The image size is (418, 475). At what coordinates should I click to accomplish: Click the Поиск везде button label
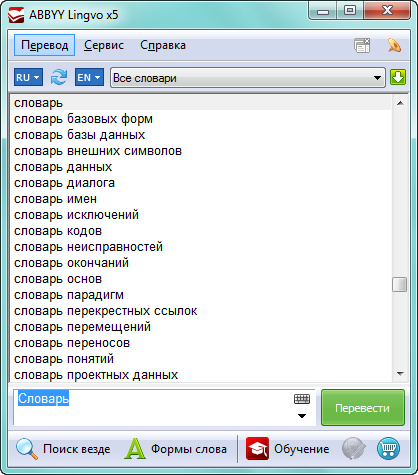[x=77, y=449]
